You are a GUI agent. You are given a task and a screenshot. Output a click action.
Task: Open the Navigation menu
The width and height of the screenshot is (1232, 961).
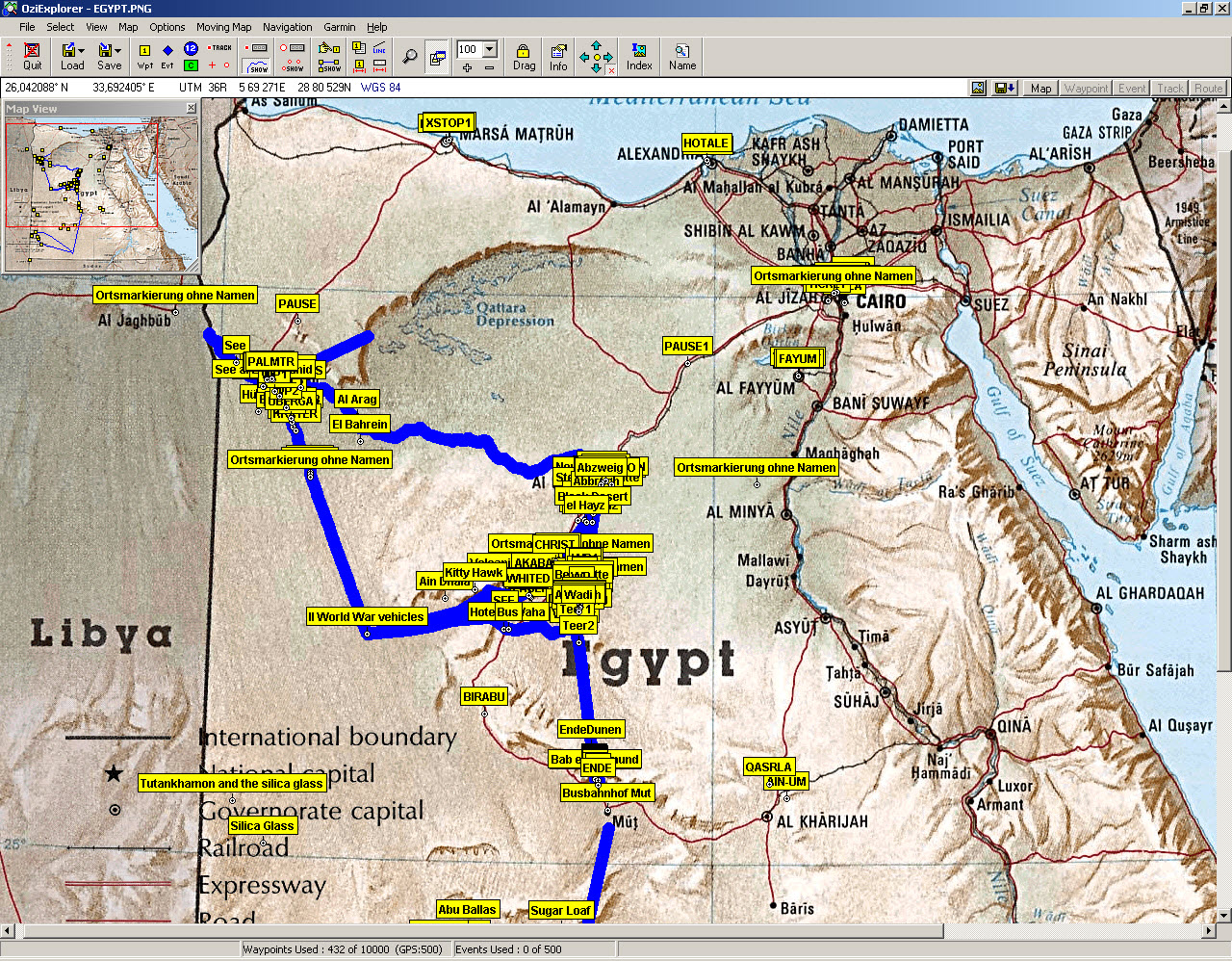(287, 27)
